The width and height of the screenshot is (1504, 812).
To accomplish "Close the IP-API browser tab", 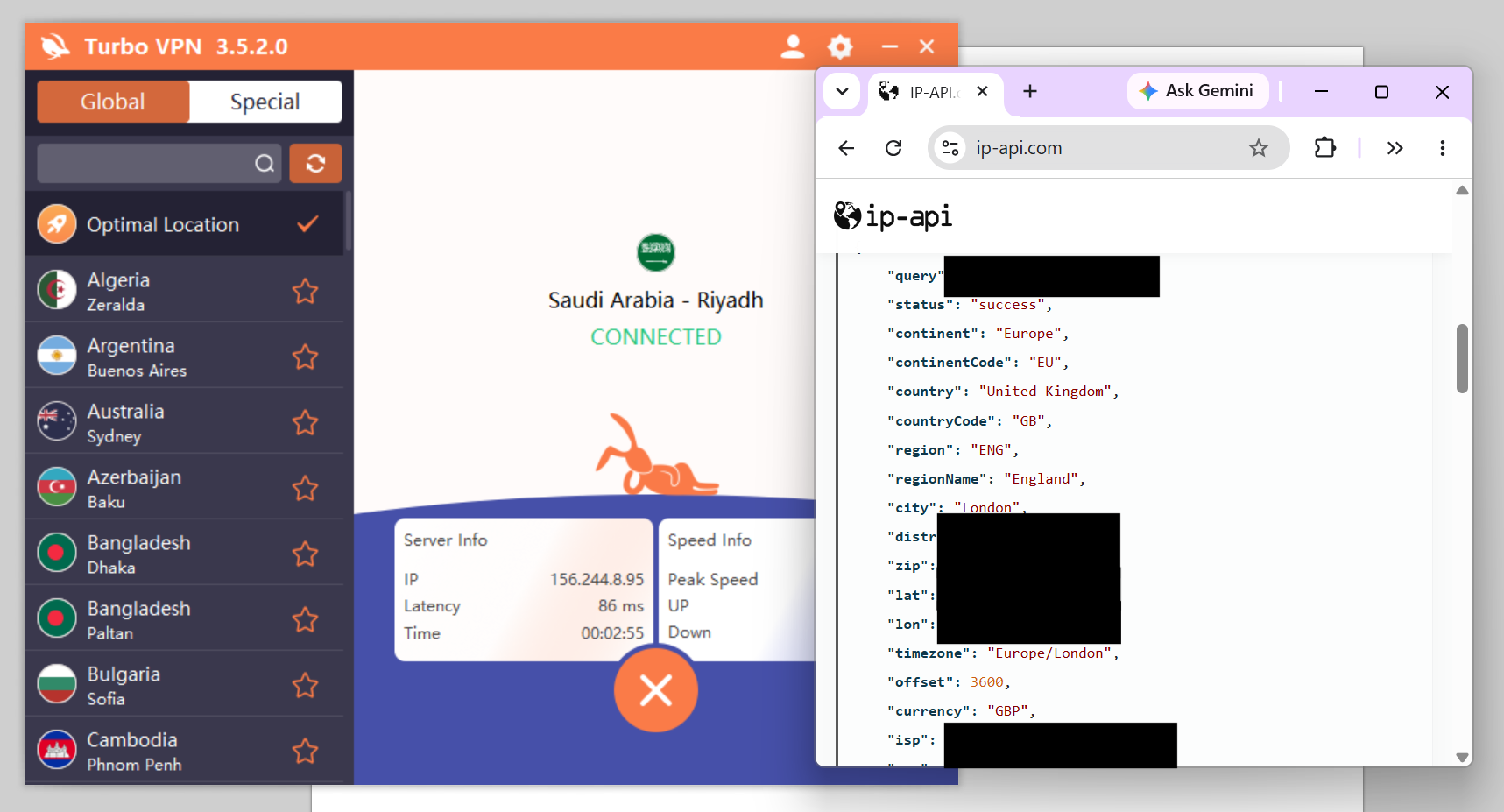I will click(x=982, y=91).
